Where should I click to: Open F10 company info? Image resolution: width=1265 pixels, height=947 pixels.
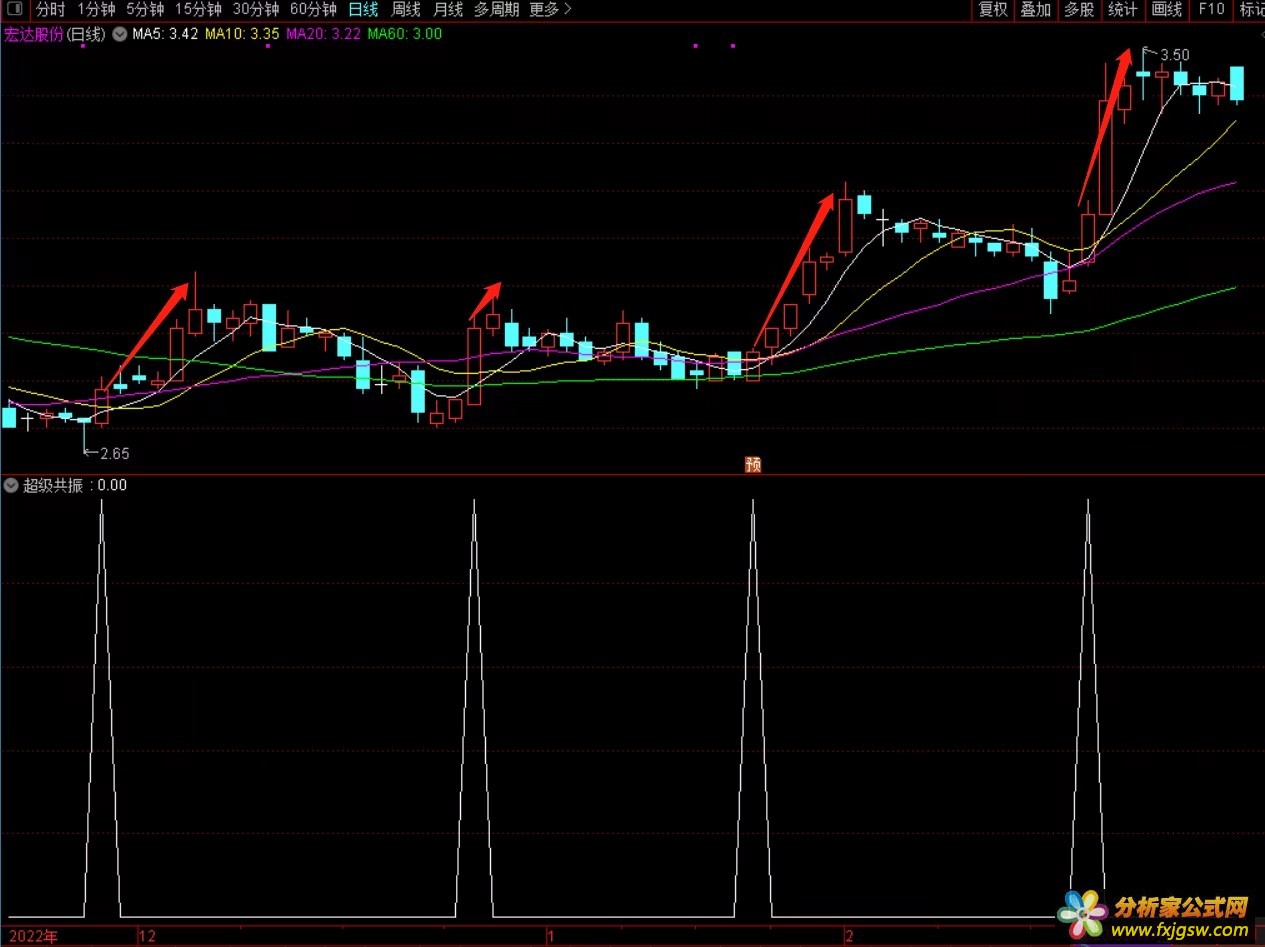[x=1211, y=9]
